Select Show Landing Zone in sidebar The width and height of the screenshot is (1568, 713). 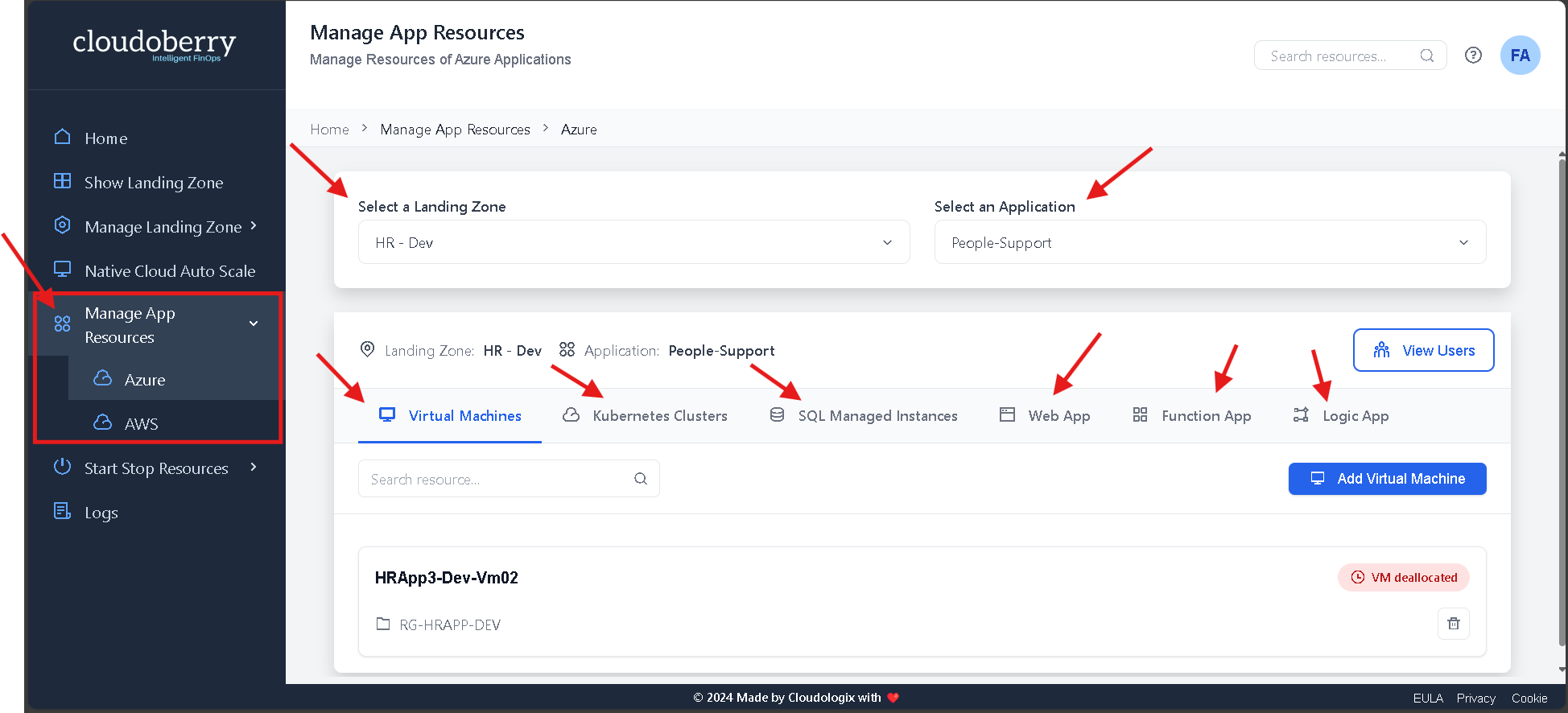(x=157, y=183)
